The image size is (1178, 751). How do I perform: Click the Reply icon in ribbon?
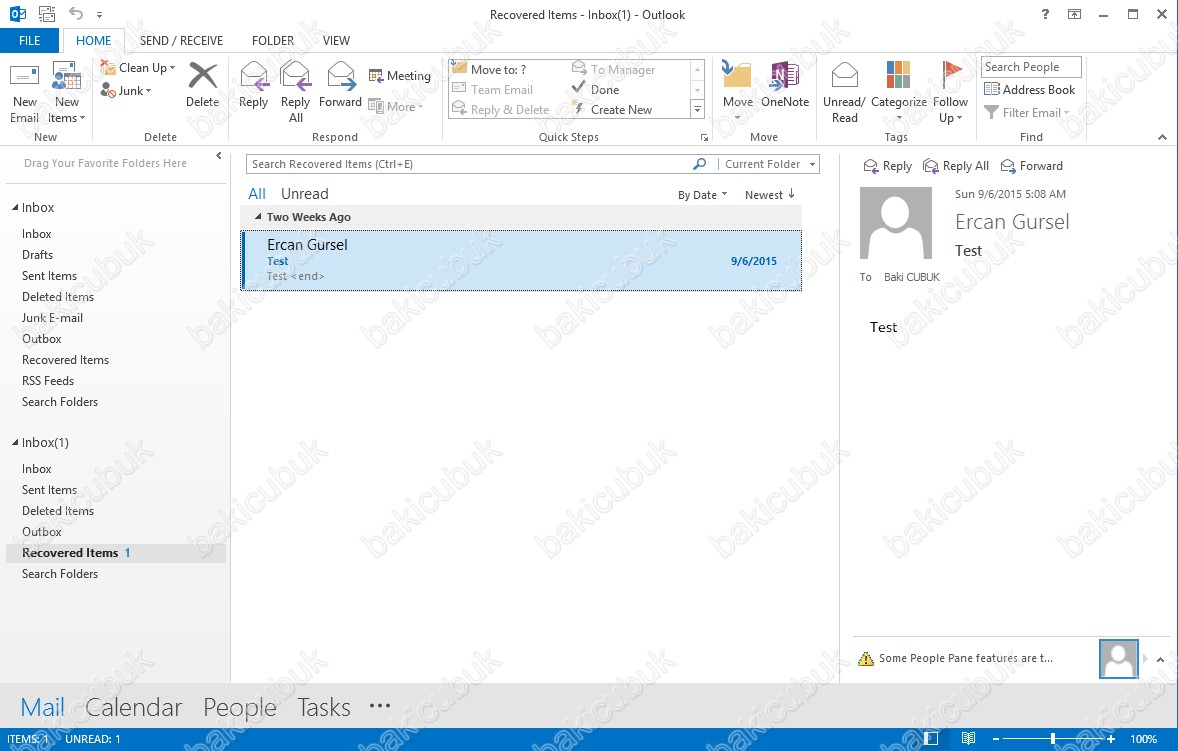pos(253,76)
